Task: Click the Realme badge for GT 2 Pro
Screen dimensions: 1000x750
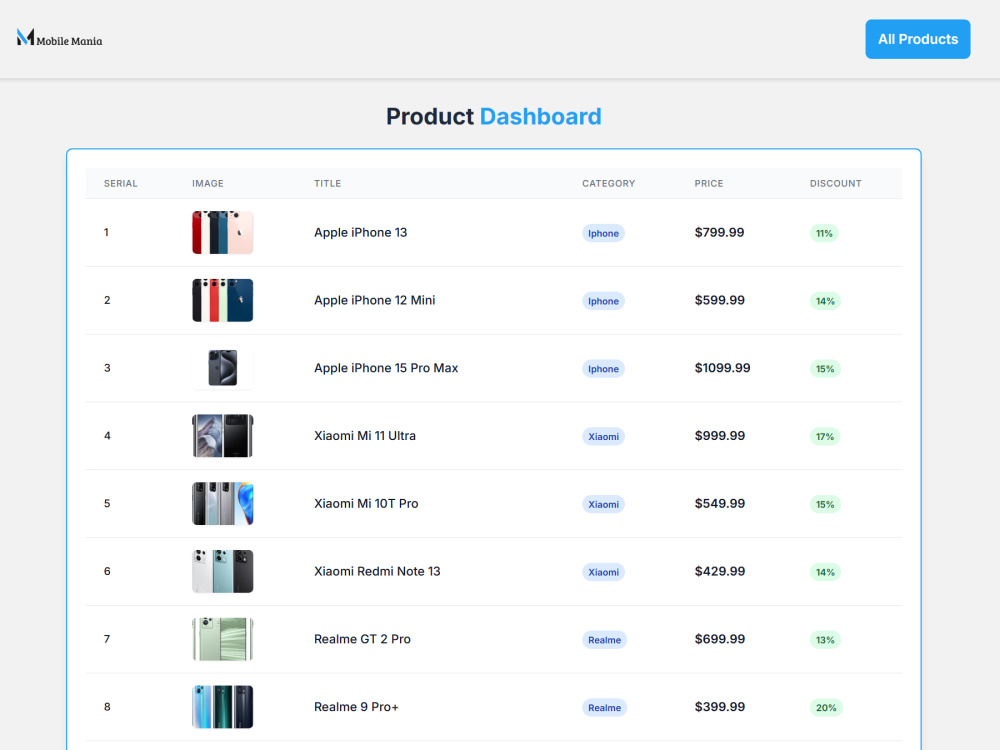Action: tap(605, 640)
